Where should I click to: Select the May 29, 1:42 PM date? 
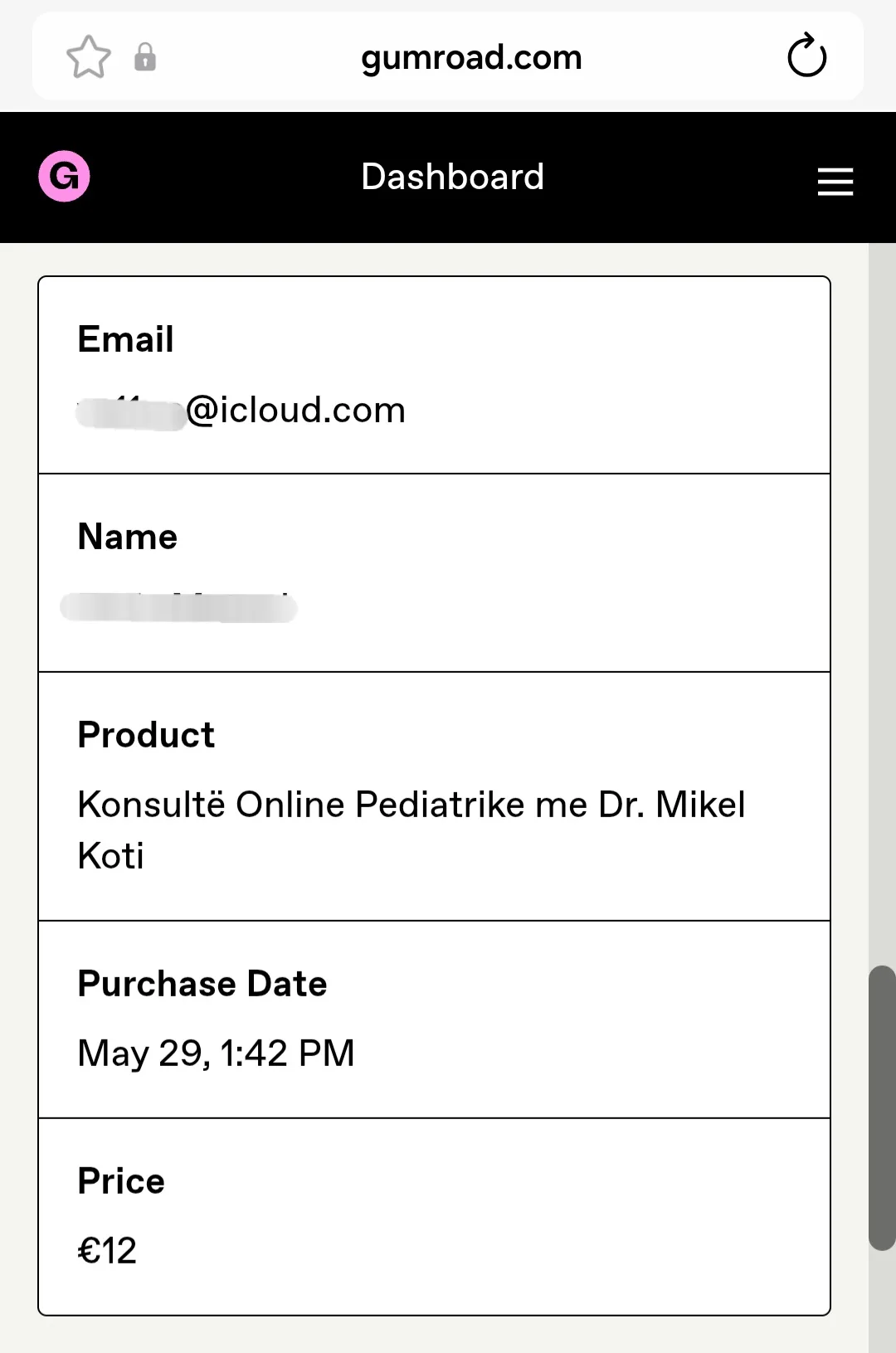click(x=216, y=1054)
